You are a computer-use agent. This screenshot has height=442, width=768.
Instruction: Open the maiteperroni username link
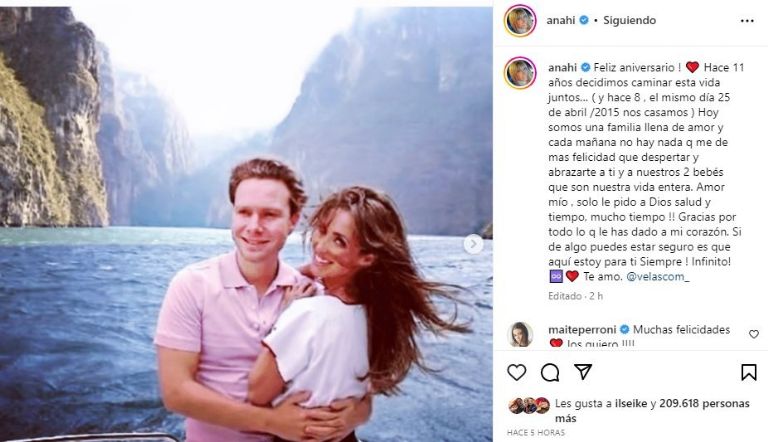[x=583, y=329]
